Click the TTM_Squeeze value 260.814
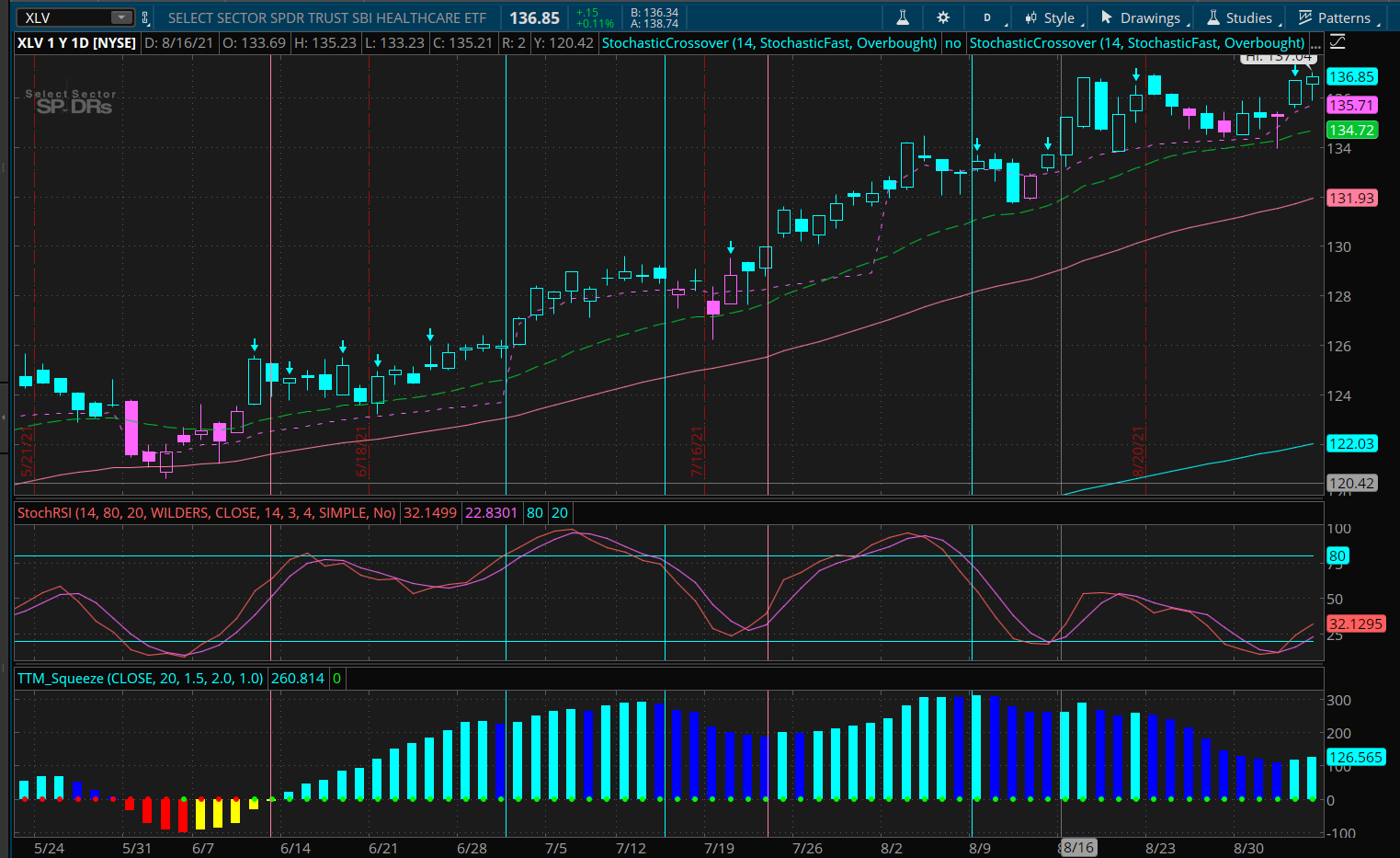Viewport: 1400px width, 858px height. 298,678
